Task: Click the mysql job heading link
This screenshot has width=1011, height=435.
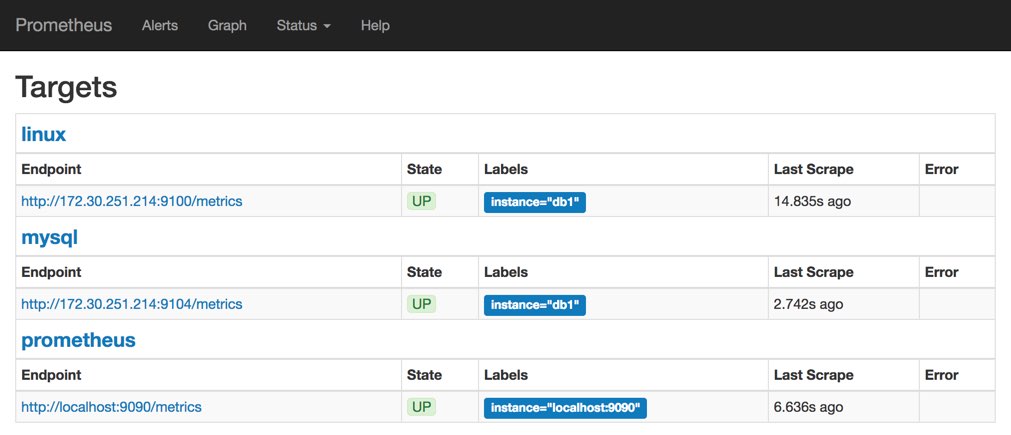Action: 49,237
